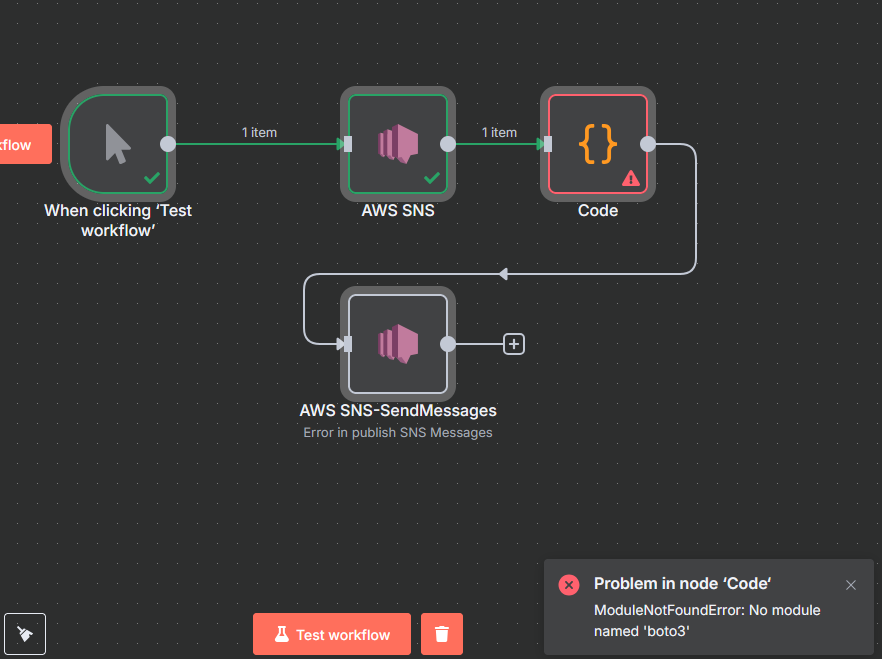
Task: Click the output connector of trigger node
Action: (168, 144)
